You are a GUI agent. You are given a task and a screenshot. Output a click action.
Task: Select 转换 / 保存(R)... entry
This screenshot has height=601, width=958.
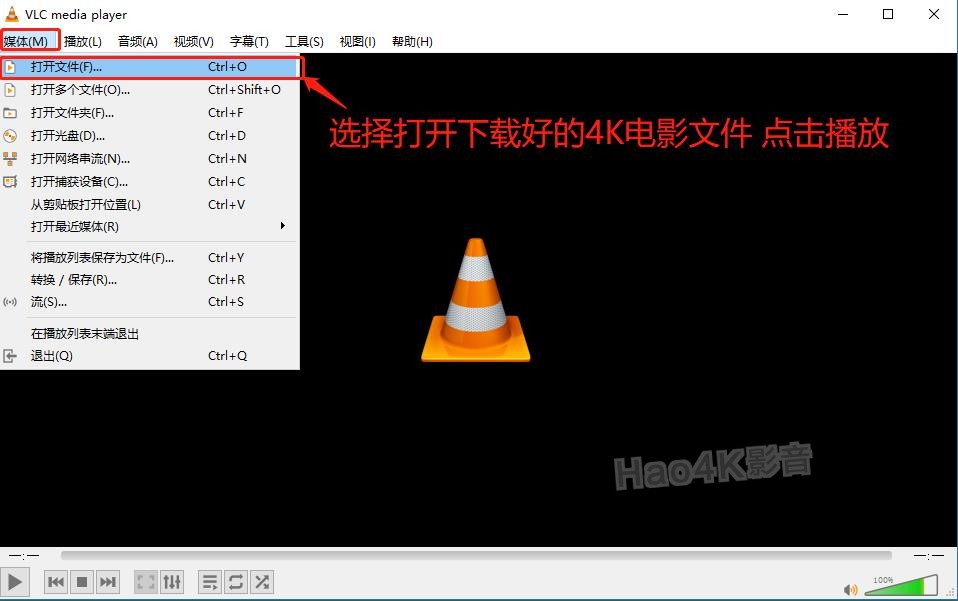pyautogui.click(x=150, y=280)
